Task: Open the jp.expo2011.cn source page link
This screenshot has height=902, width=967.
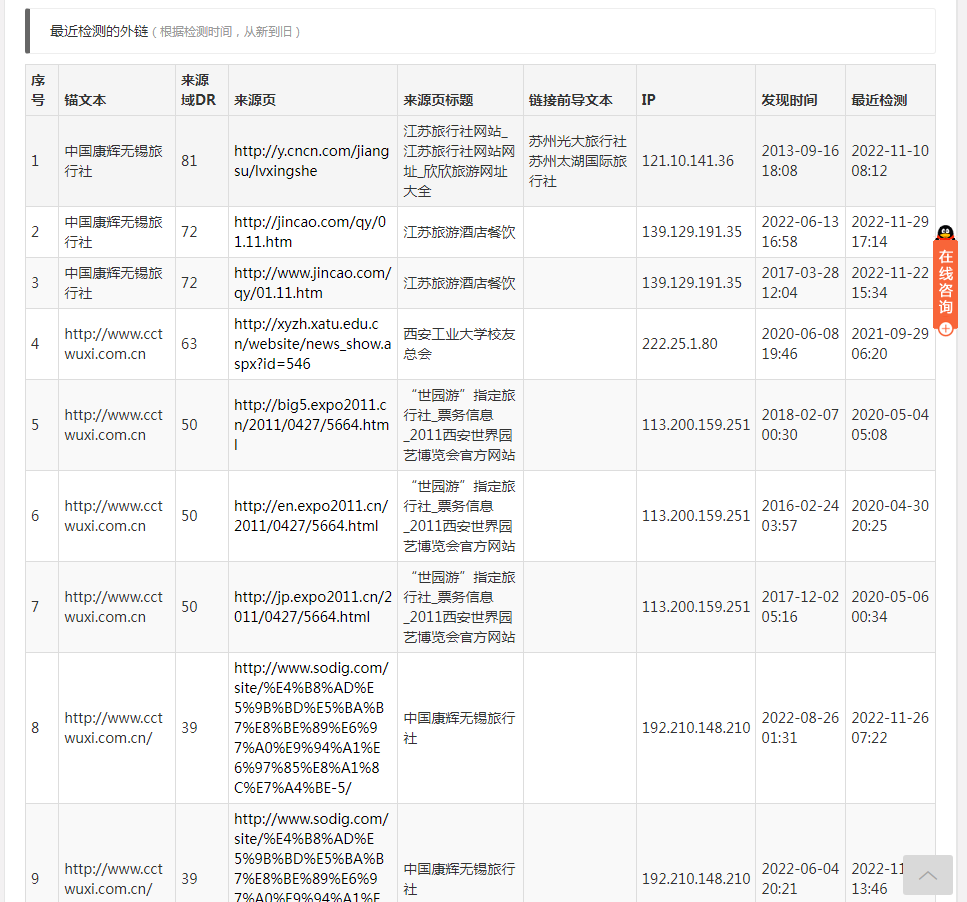Action: click(312, 607)
